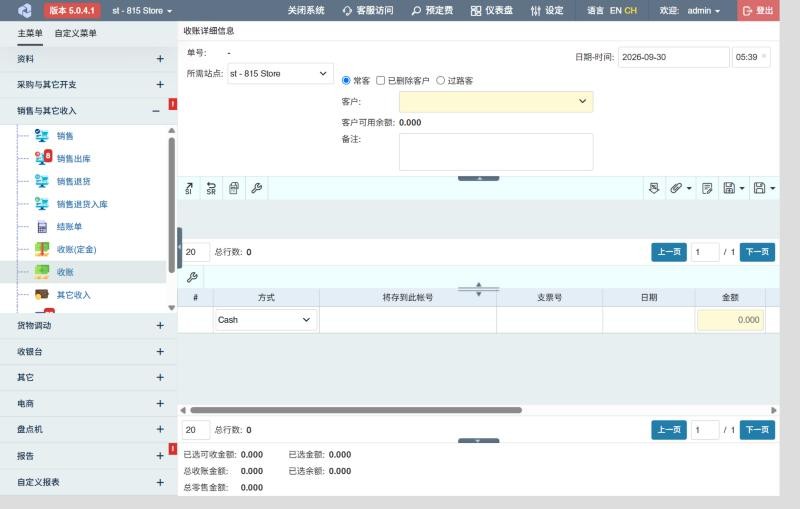
Task: Open 结账单 menu entry
Action: 69,226
